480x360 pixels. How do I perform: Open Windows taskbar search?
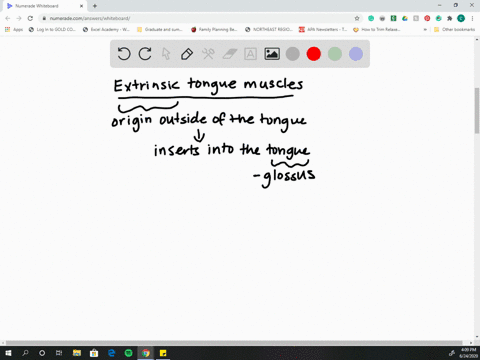pos(25,353)
